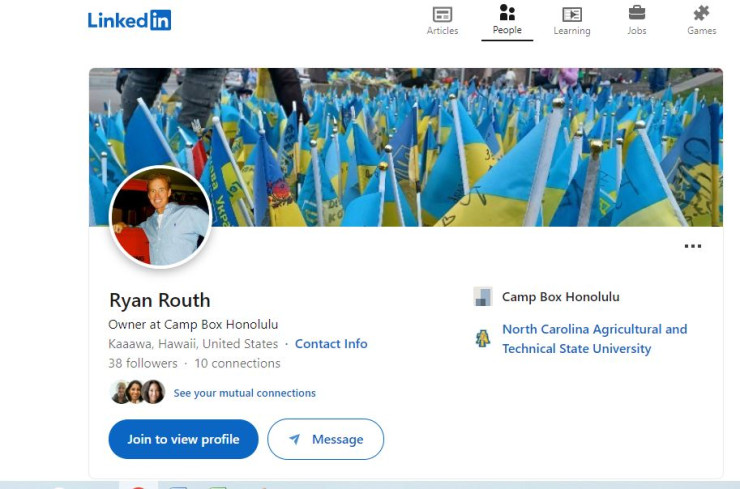Switch to the Learning tab label
This screenshot has width=740, height=489.
(572, 31)
